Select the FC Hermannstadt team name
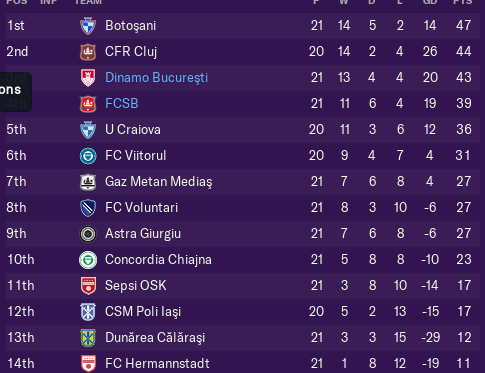The height and width of the screenshot is (373, 485). pos(157,363)
